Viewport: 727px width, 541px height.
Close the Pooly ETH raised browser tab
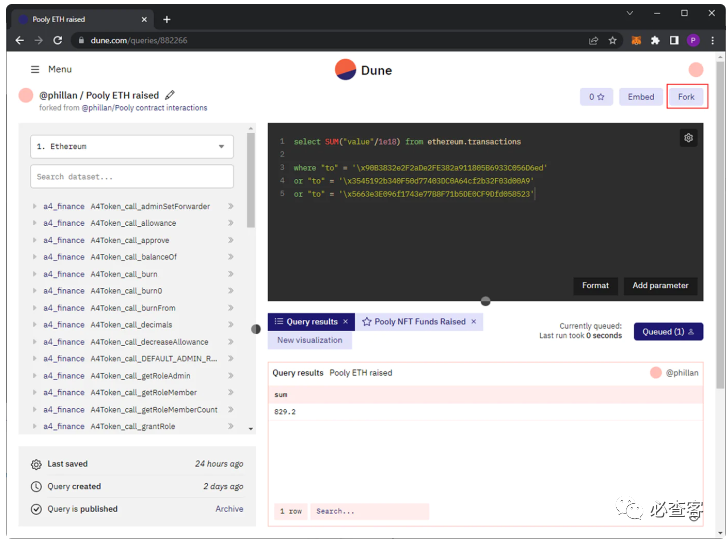click(144, 19)
